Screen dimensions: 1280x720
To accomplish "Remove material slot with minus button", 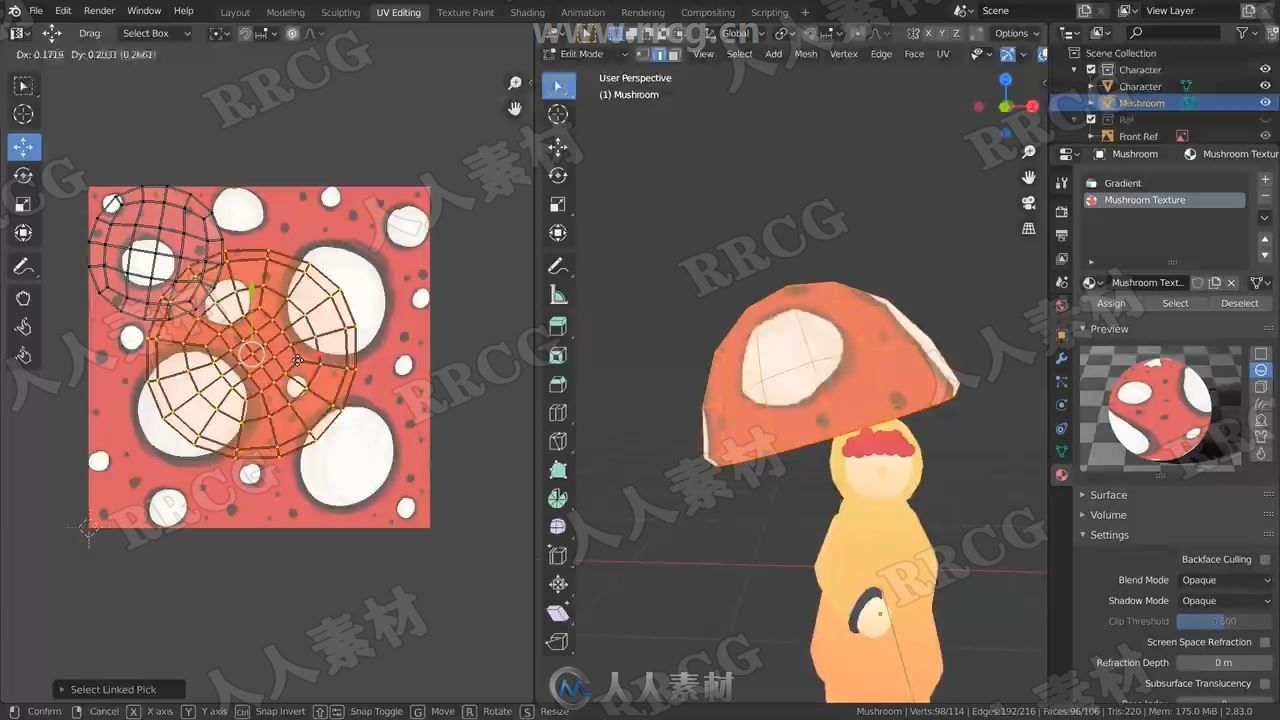I will pos(1265,197).
